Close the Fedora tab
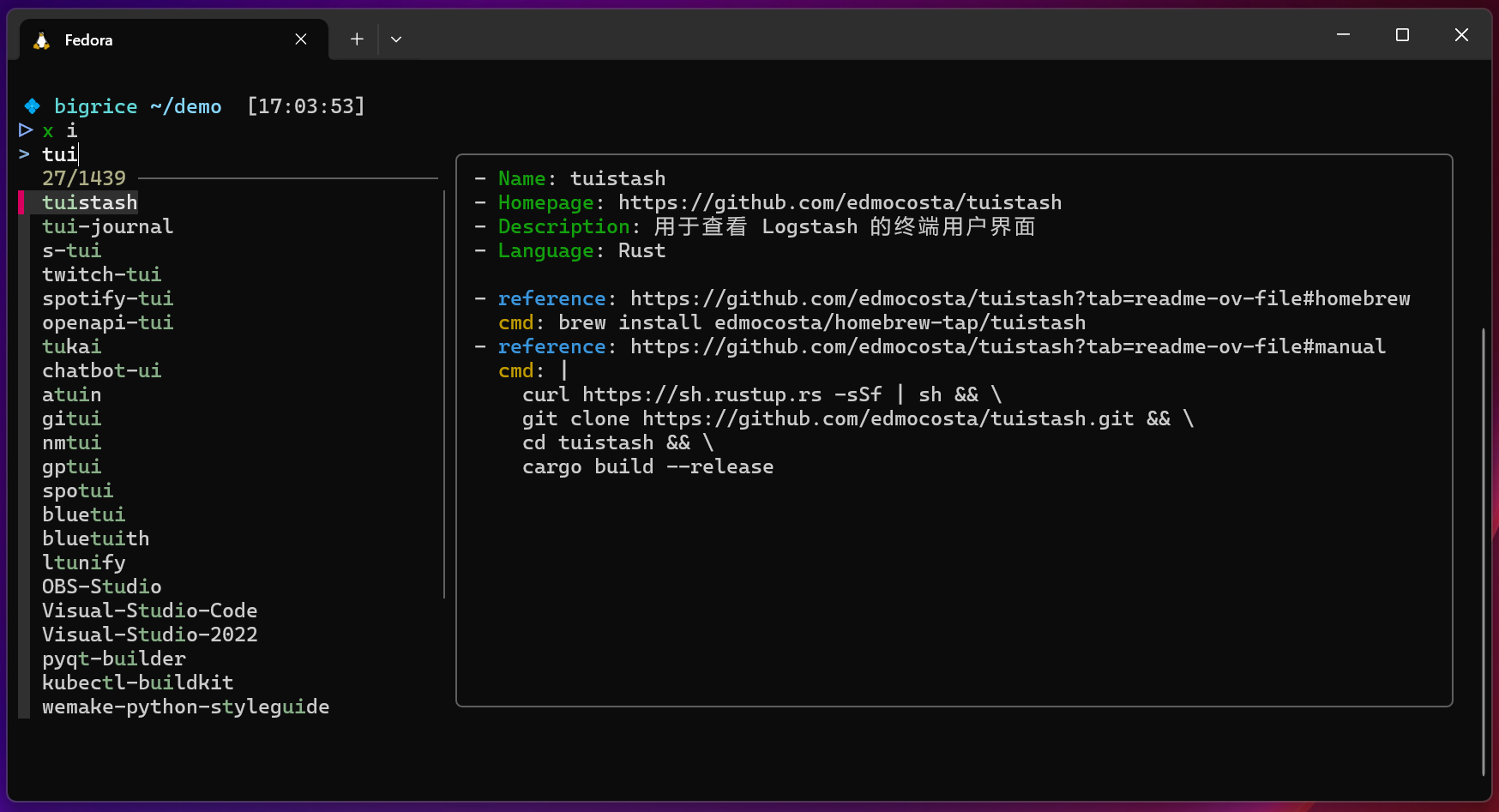The height and width of the screenshot is (812, 1499). pos(301,39)
